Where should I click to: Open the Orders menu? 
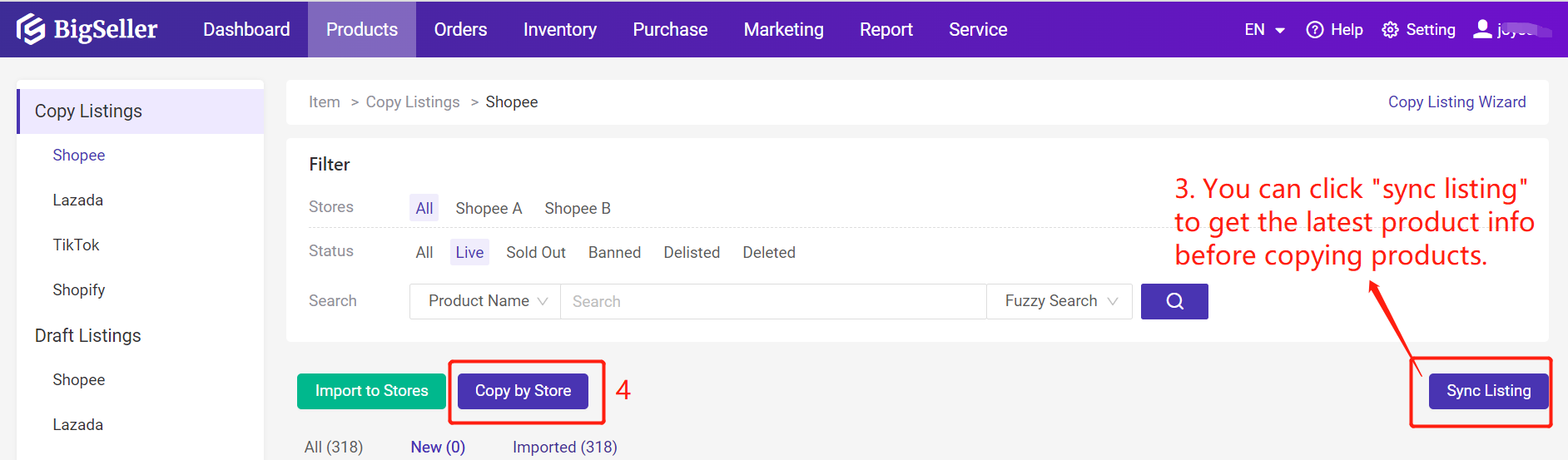coord(460,29)
